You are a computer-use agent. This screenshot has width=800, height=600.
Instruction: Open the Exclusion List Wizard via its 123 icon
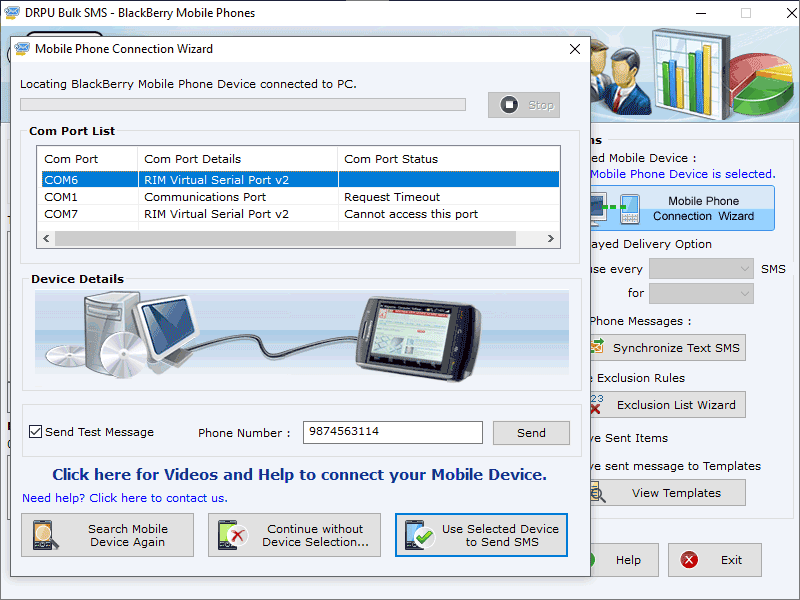tap(597, 405)
